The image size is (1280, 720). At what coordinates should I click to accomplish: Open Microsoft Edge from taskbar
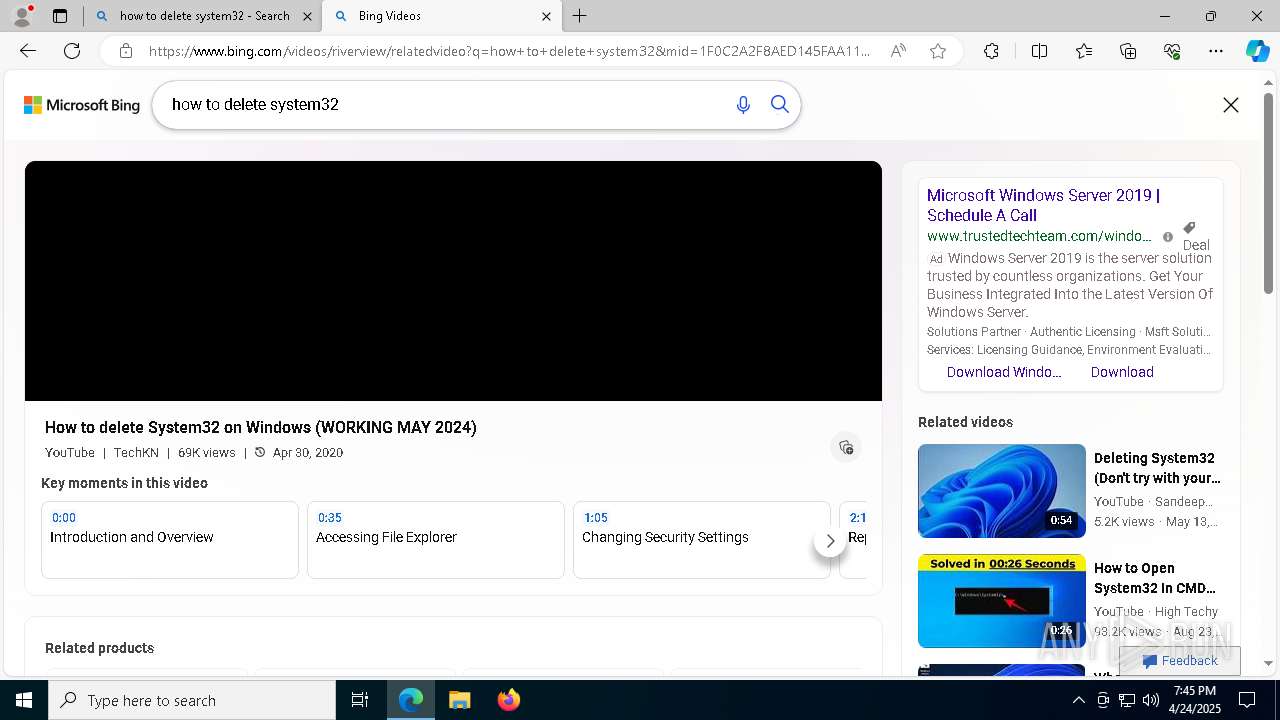pyautogui.click(x=411, y=700)
